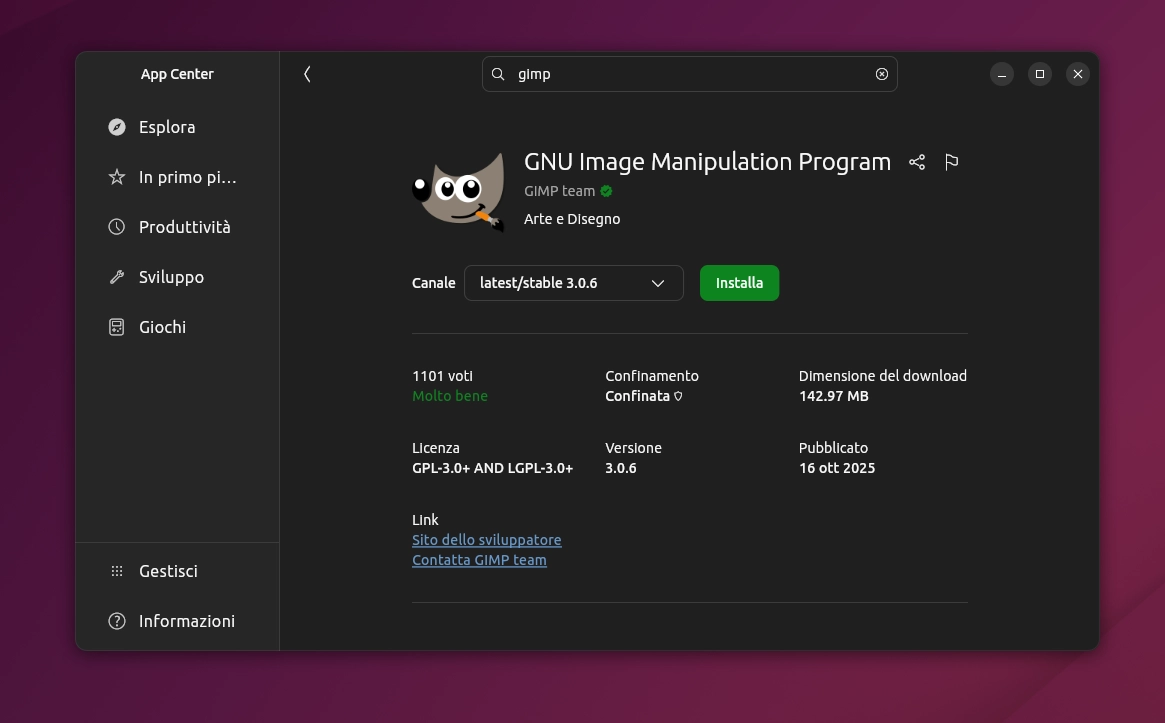This screenshot has width=1165, height=723.
Task: Click the Sviluppo wrench icon
Action: coord(117,277)
